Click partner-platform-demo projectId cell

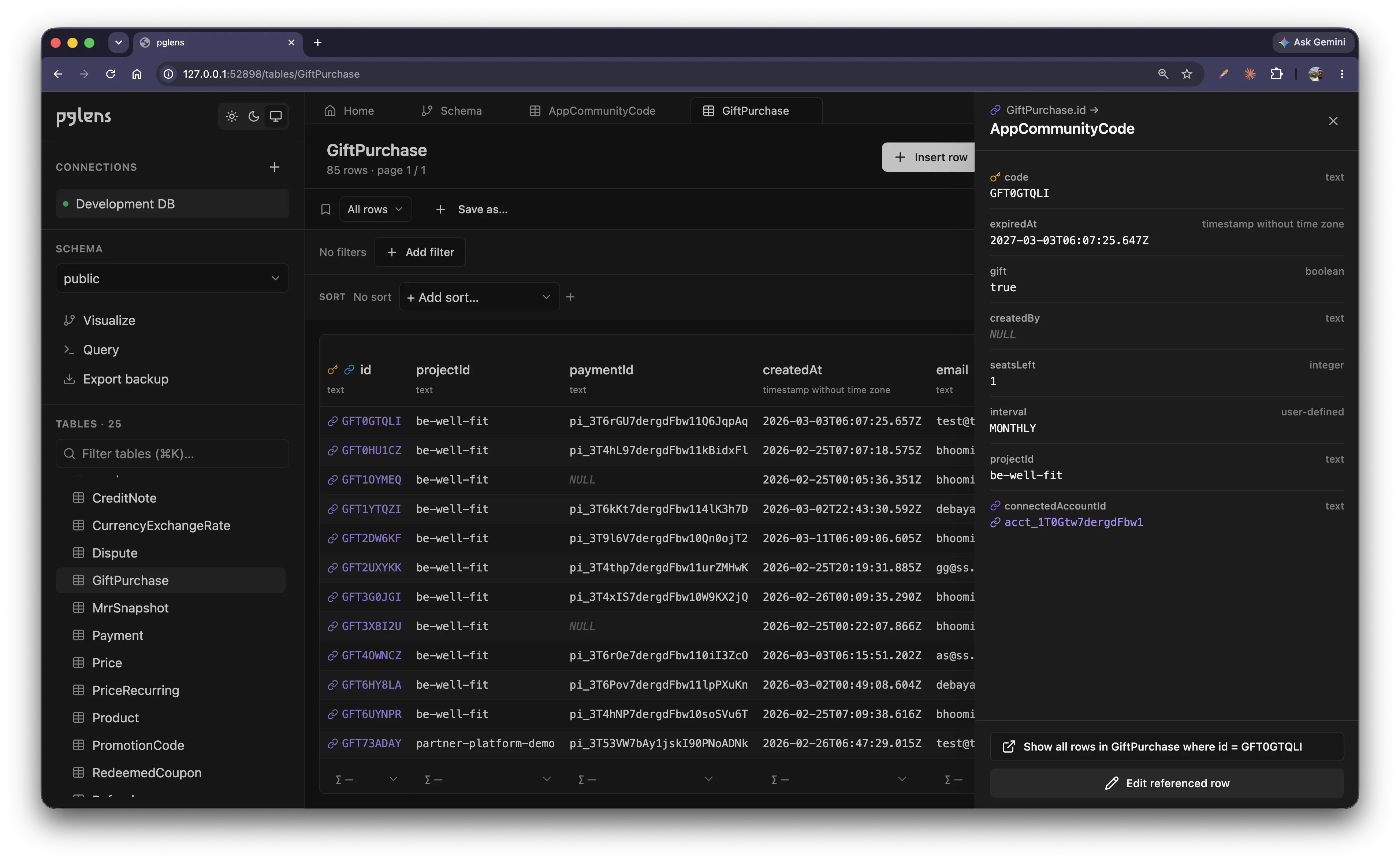485,743
